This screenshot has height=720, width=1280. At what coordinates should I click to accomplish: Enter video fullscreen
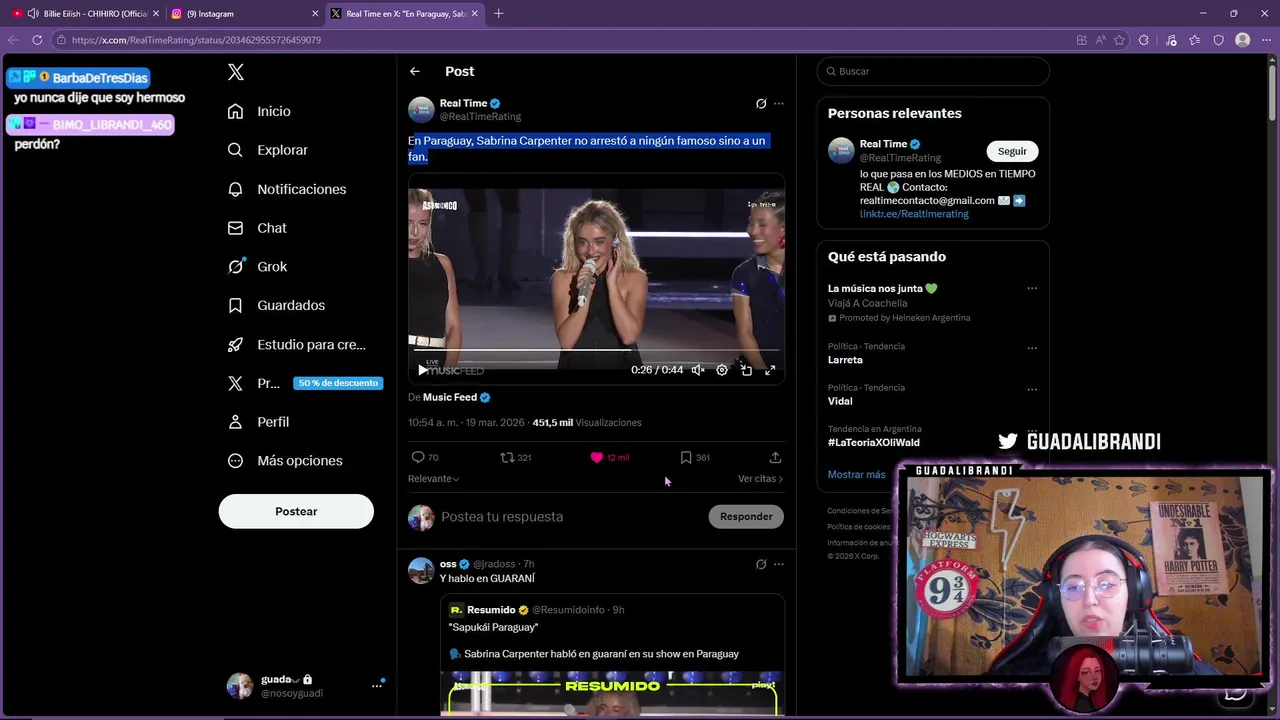tap(770, 370)
